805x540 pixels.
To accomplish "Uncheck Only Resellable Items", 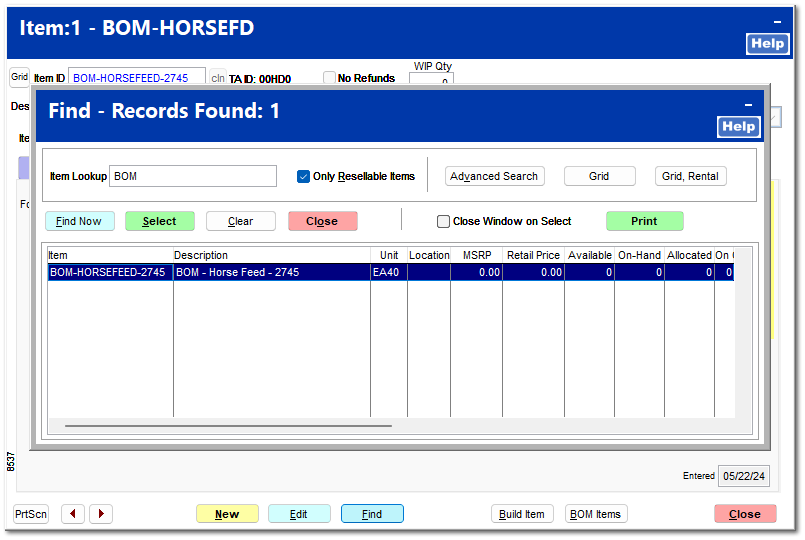I will [303, 177].
